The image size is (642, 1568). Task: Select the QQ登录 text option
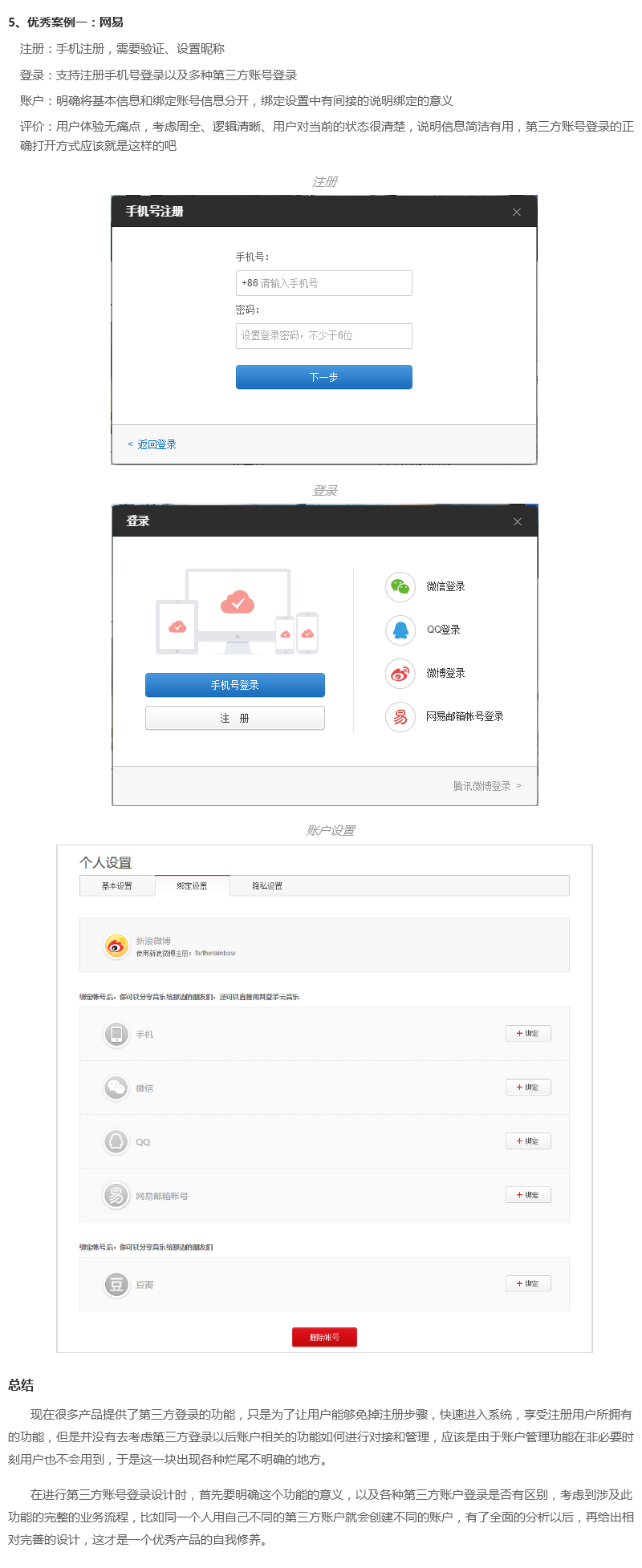tap(444, 630)
